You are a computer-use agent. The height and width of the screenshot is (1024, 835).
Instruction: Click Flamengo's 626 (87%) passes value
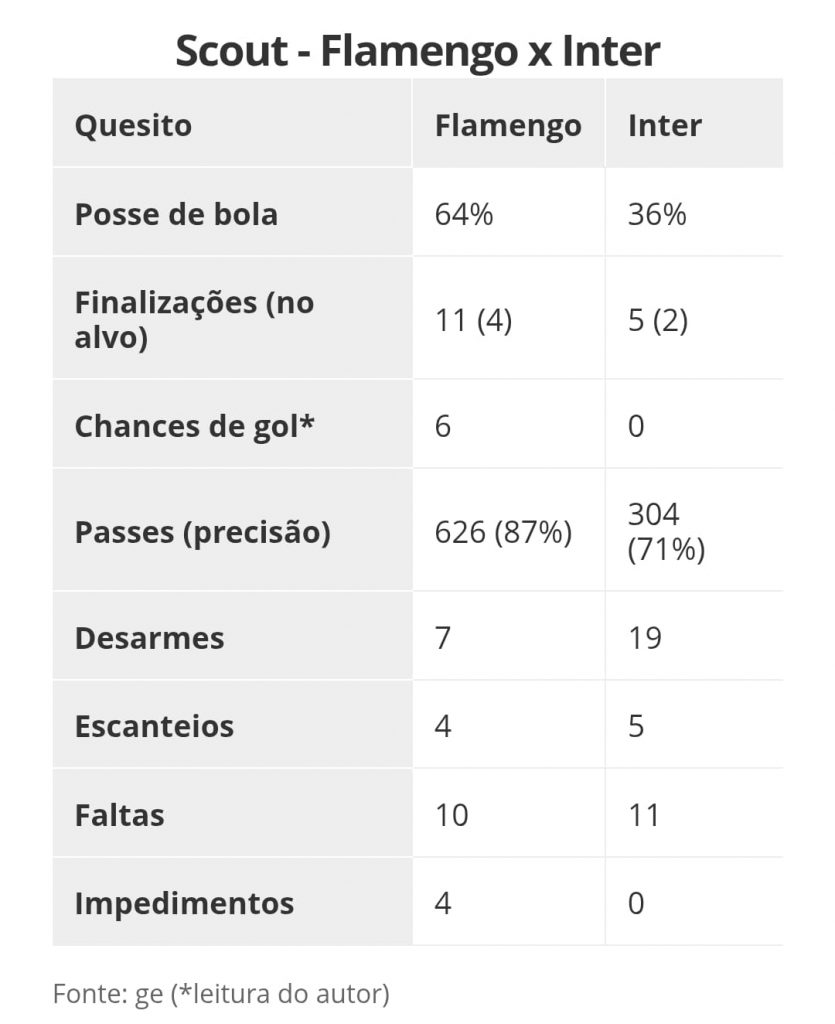pyautogui.click(x=503, y=532)
